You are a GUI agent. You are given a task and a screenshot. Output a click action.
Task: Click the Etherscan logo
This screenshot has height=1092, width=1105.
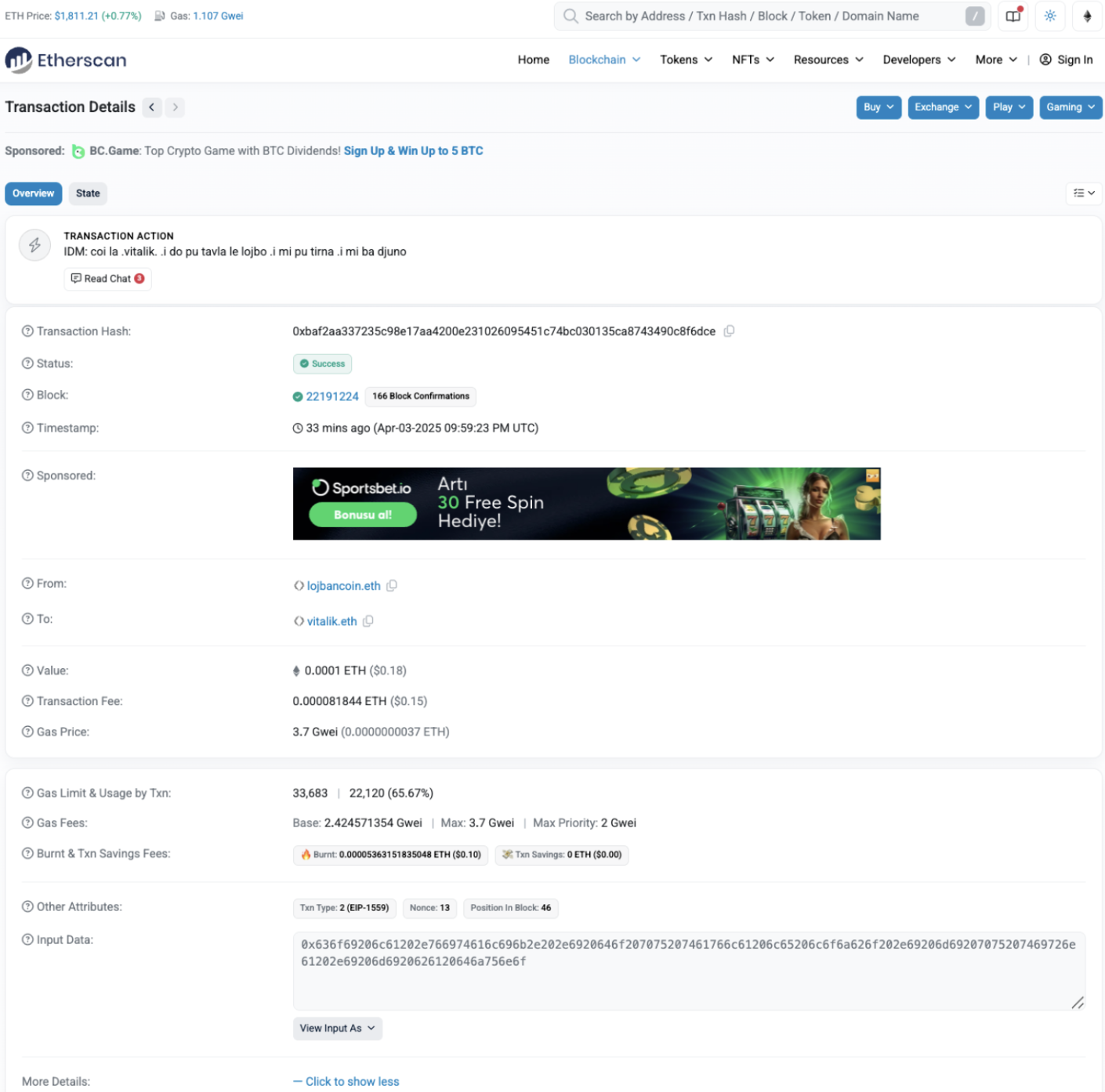[x=66, y=60]
